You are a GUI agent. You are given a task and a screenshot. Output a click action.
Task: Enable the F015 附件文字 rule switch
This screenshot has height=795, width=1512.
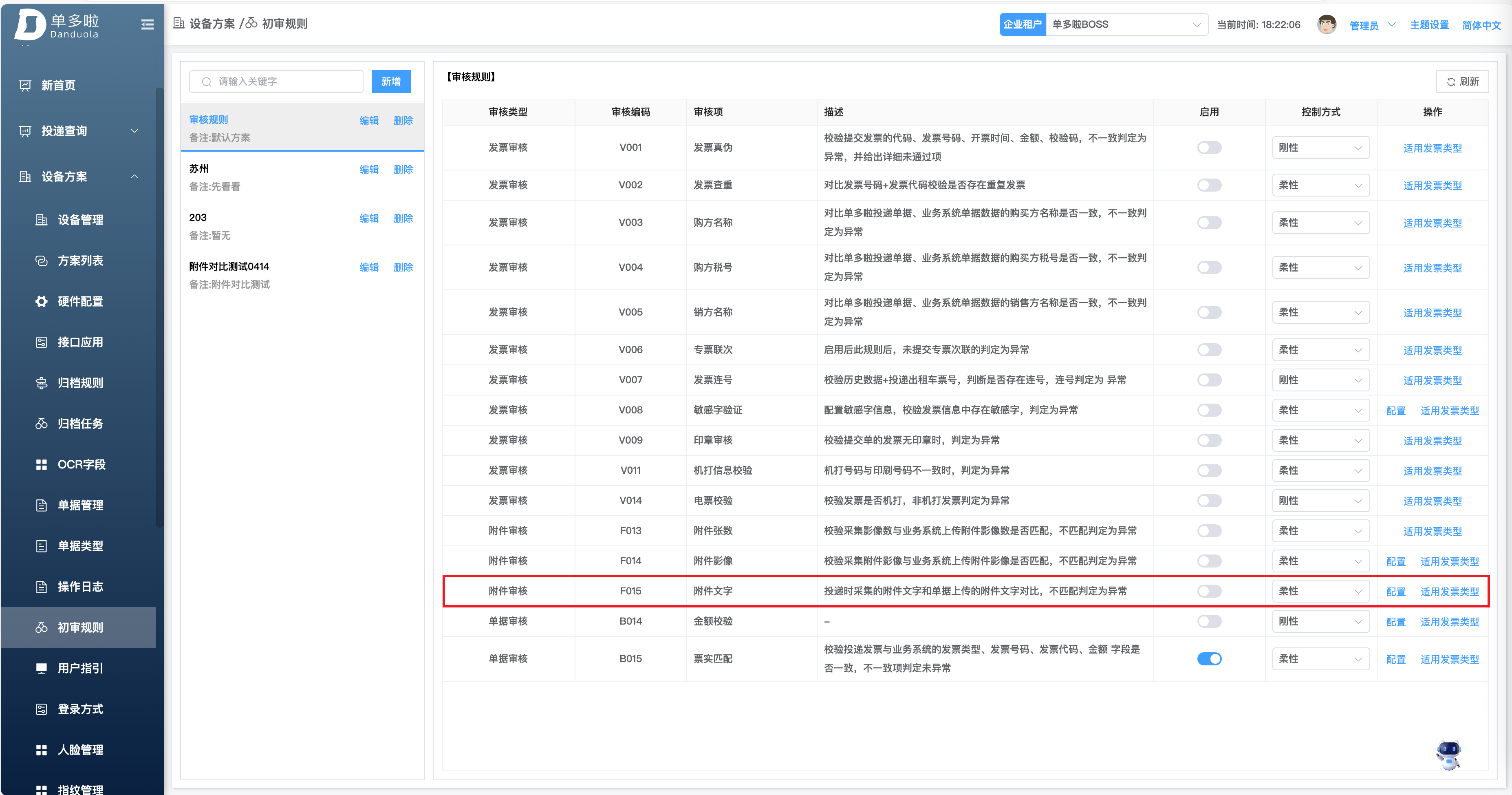click(x=1209, y=591)
